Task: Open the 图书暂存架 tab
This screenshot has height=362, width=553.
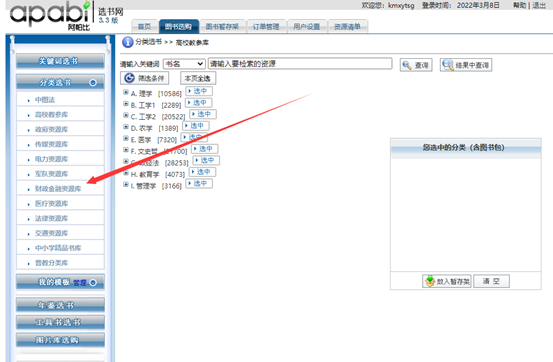Action: point(223,26)
